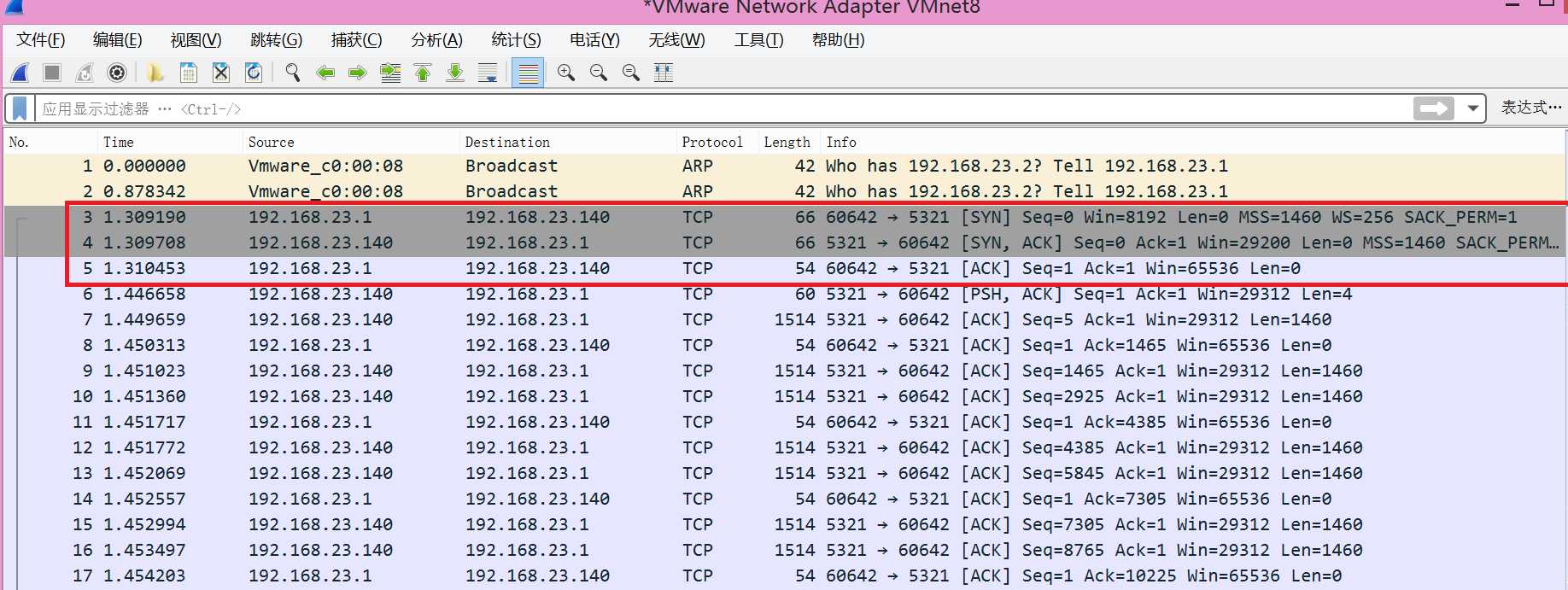The image size is (1568, 590).
Task: Open a capture file with the folder icon
Action: pos(155,73)
